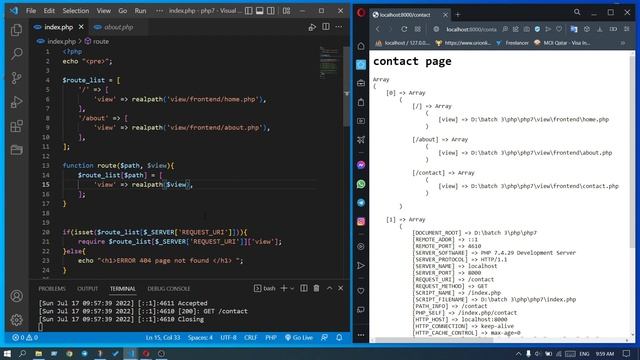Open the editor More Actions ellipsis

pos(339,27)
